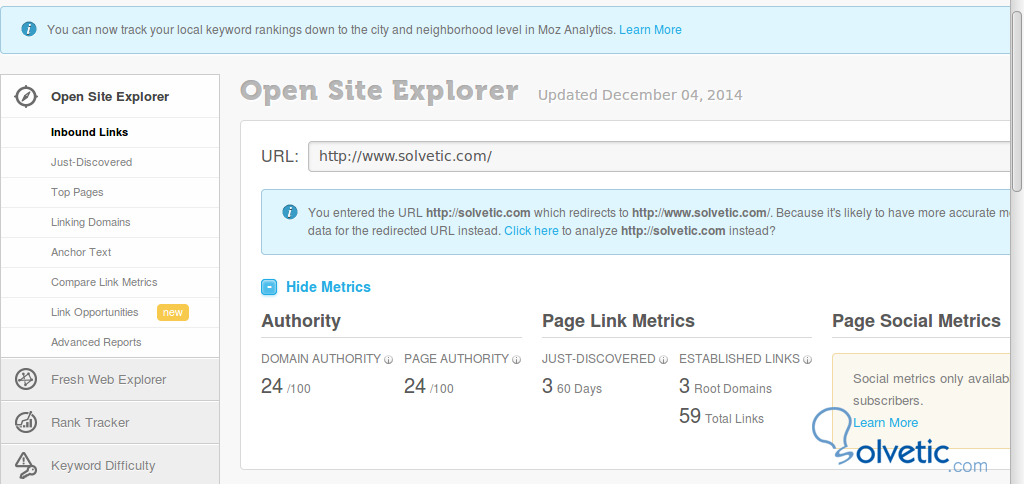This screenshot has height=484, width=1024.
Task: Select Compare Link Metrics
Action: click(104, 282)
